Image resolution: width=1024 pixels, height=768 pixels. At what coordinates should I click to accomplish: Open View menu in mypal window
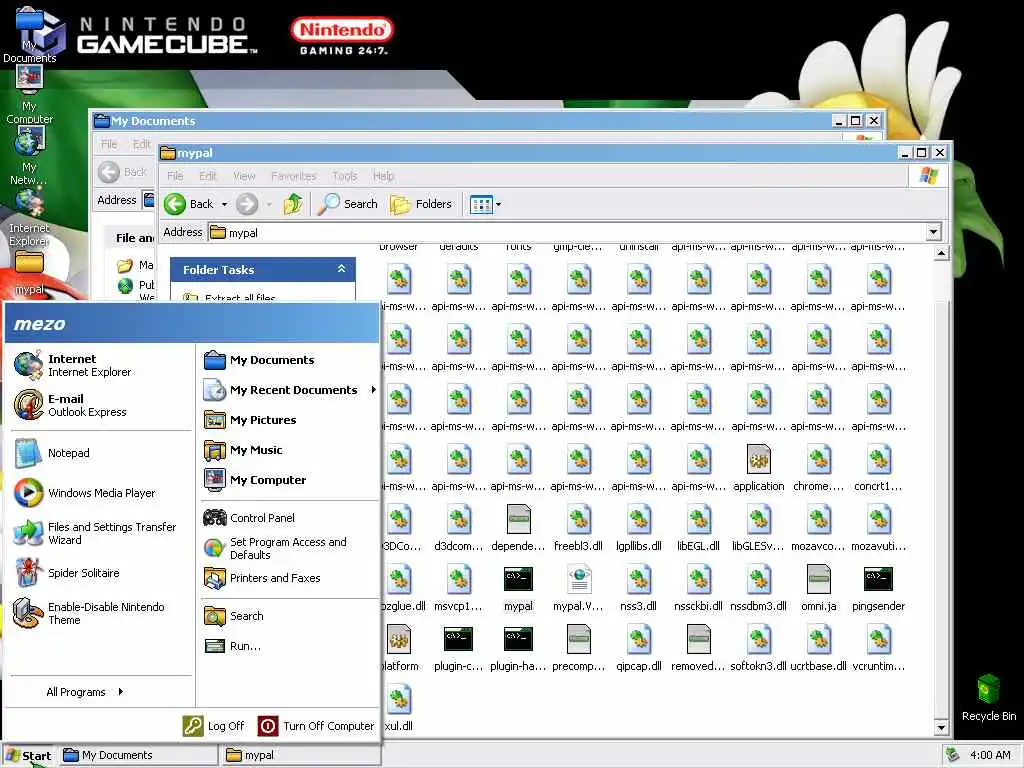[x=244, y=176]
